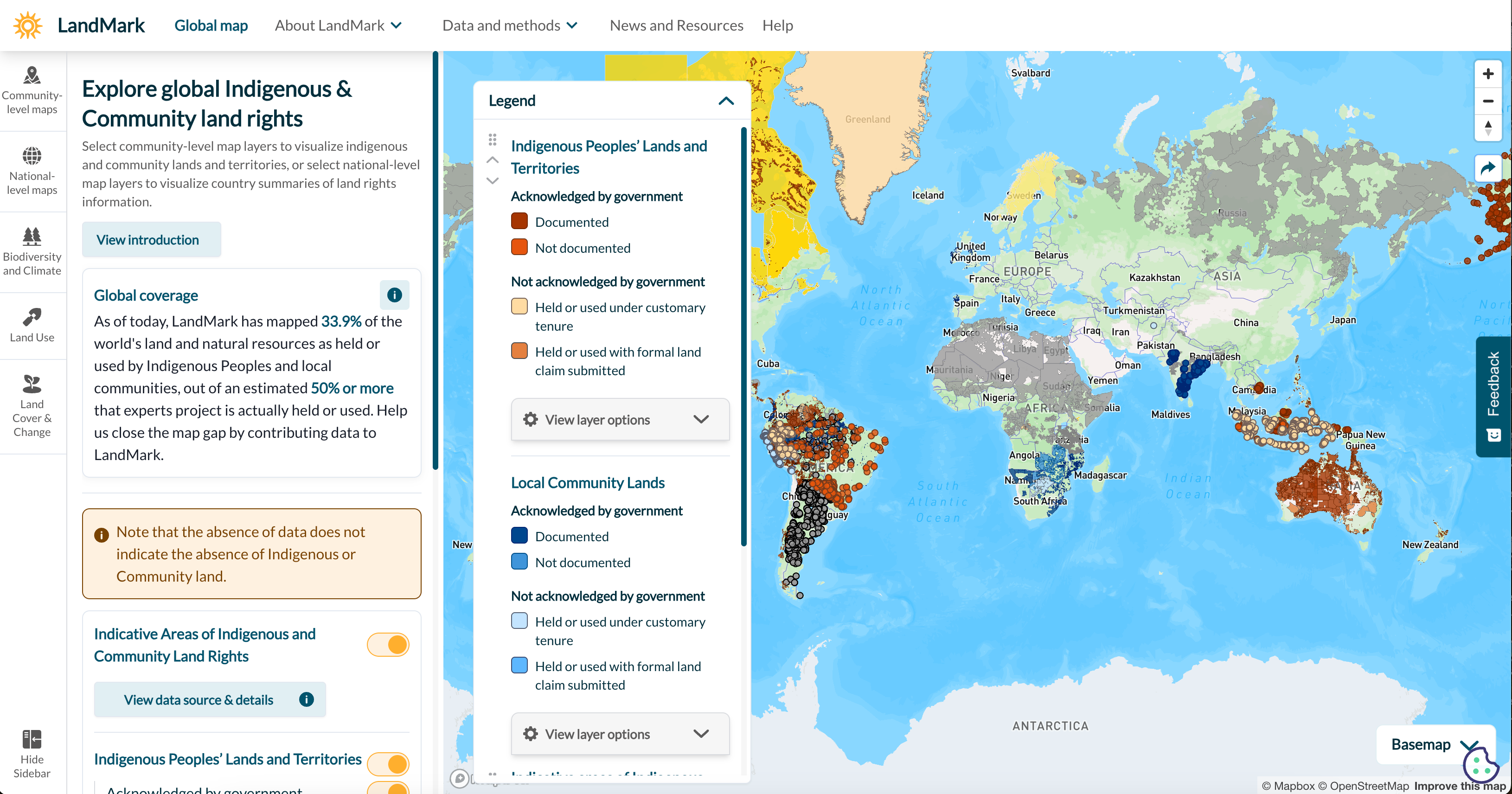This screenshot has width=1512, height=794.
Task: Expand View layer options for Indigenous Peoples' Lands
Action: pos(620,419)
